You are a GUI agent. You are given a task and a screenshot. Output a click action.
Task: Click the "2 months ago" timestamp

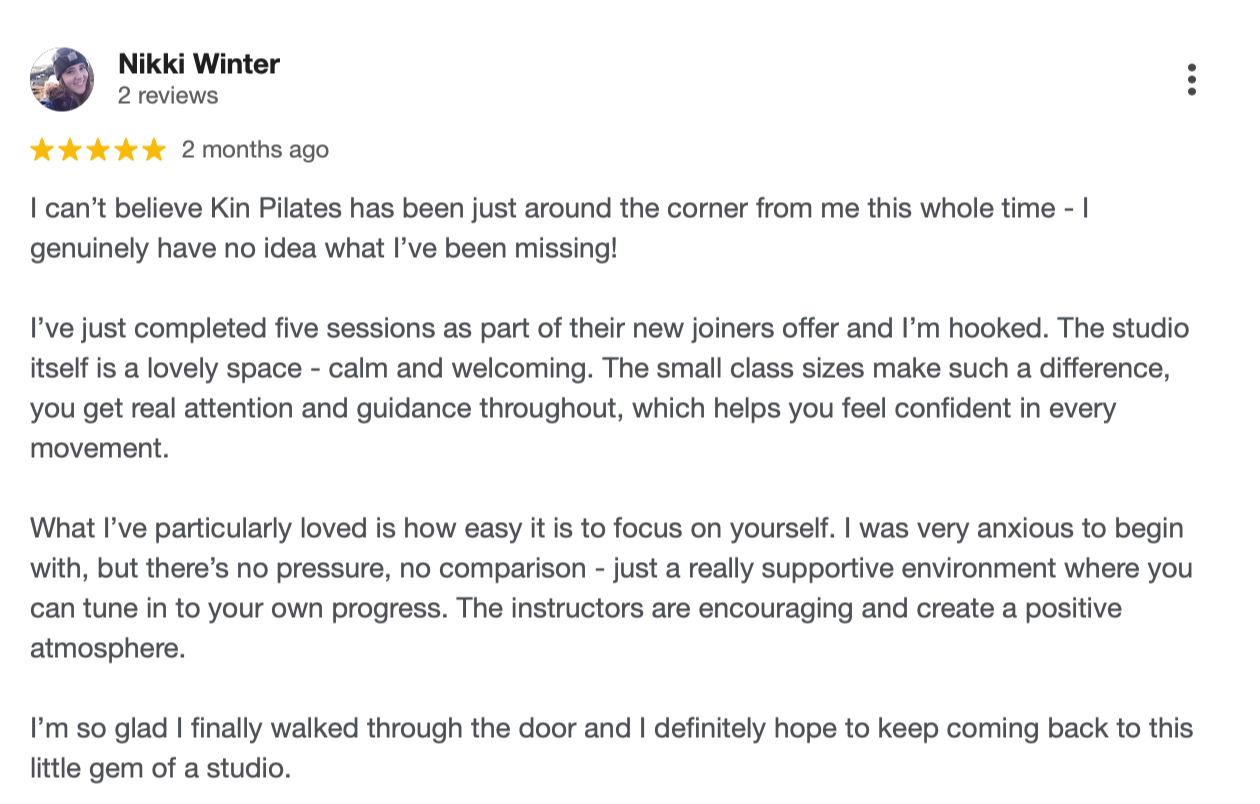point(255,150)
